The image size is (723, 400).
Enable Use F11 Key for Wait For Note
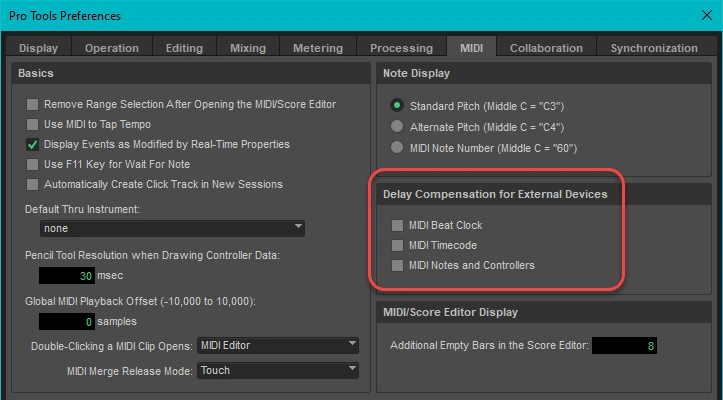tap(33, 165)
